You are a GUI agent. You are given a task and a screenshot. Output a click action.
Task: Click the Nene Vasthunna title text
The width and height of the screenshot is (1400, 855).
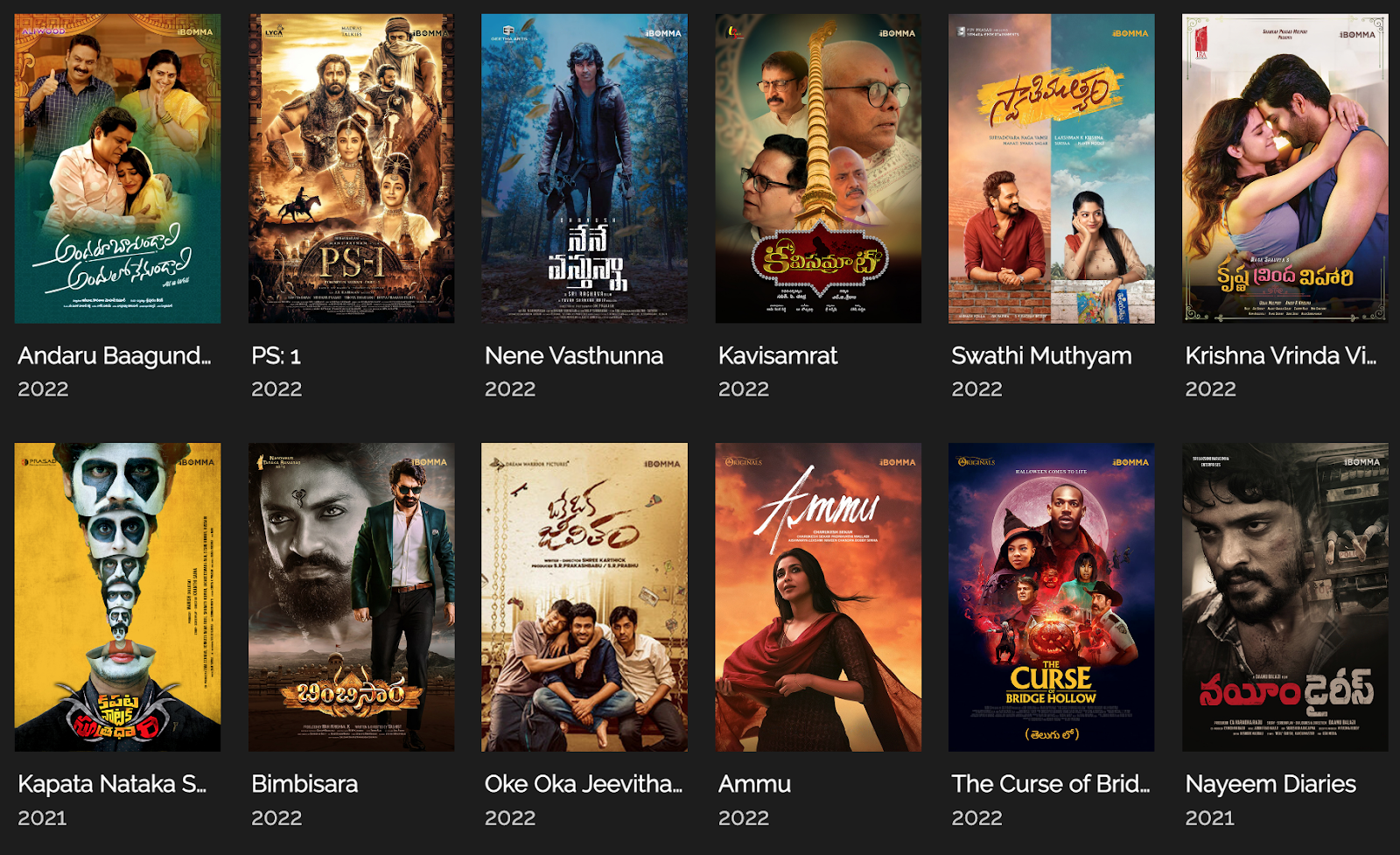point(574,355)
